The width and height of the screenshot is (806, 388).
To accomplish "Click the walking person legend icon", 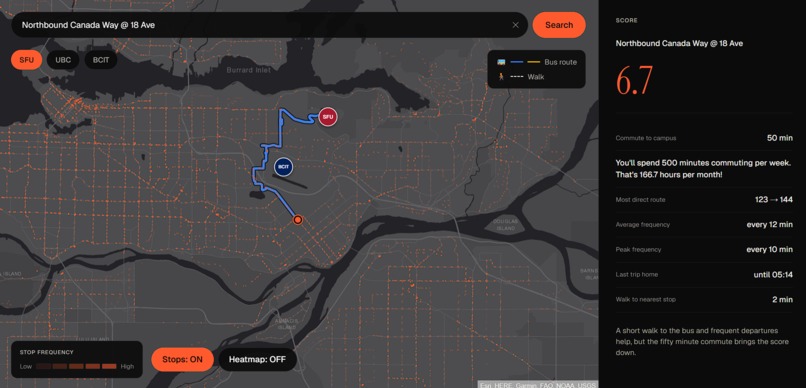I will [500, 77].
